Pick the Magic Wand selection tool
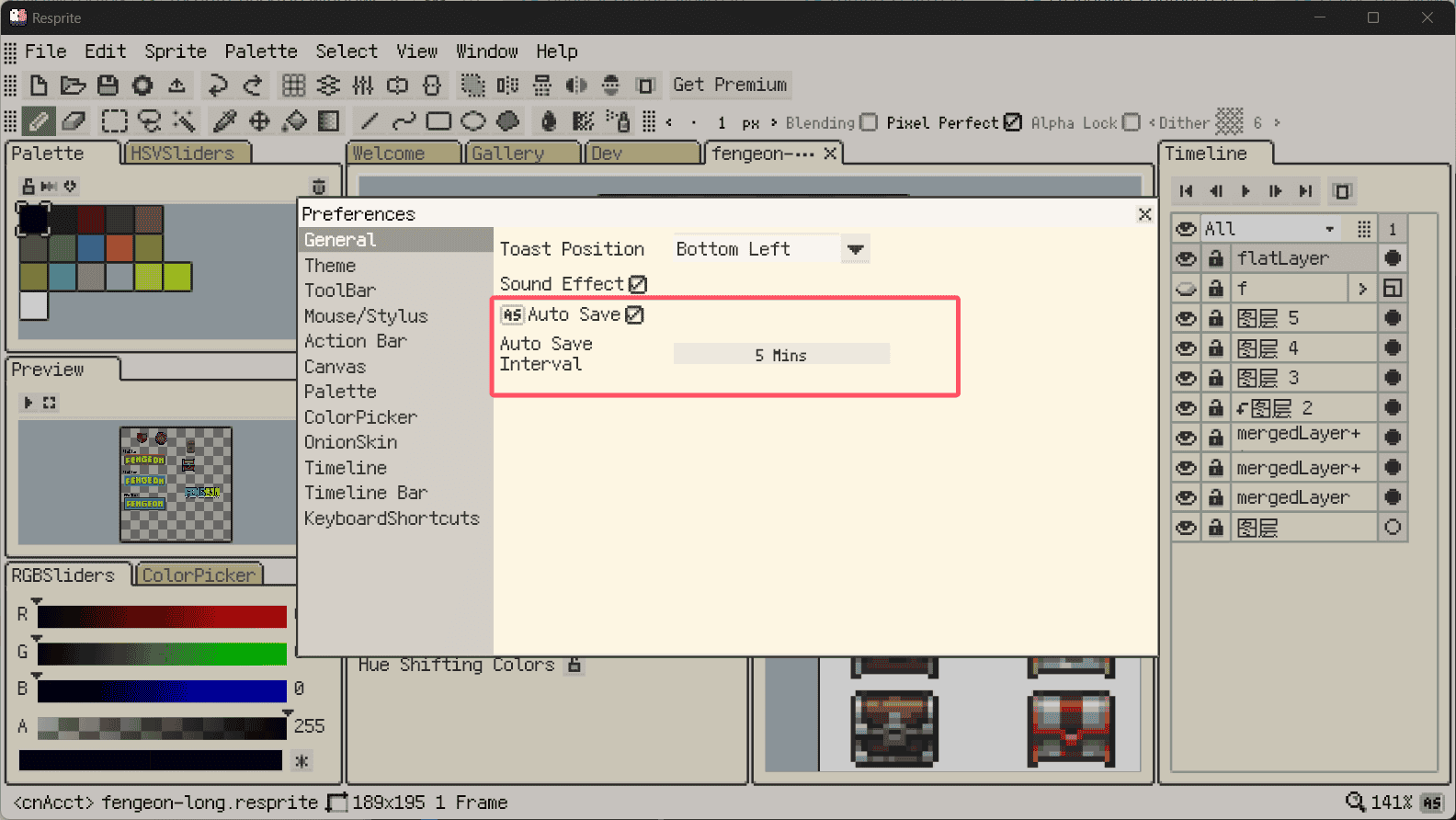This screenshot has width=1456, height=820. click(x=184, y=121)
